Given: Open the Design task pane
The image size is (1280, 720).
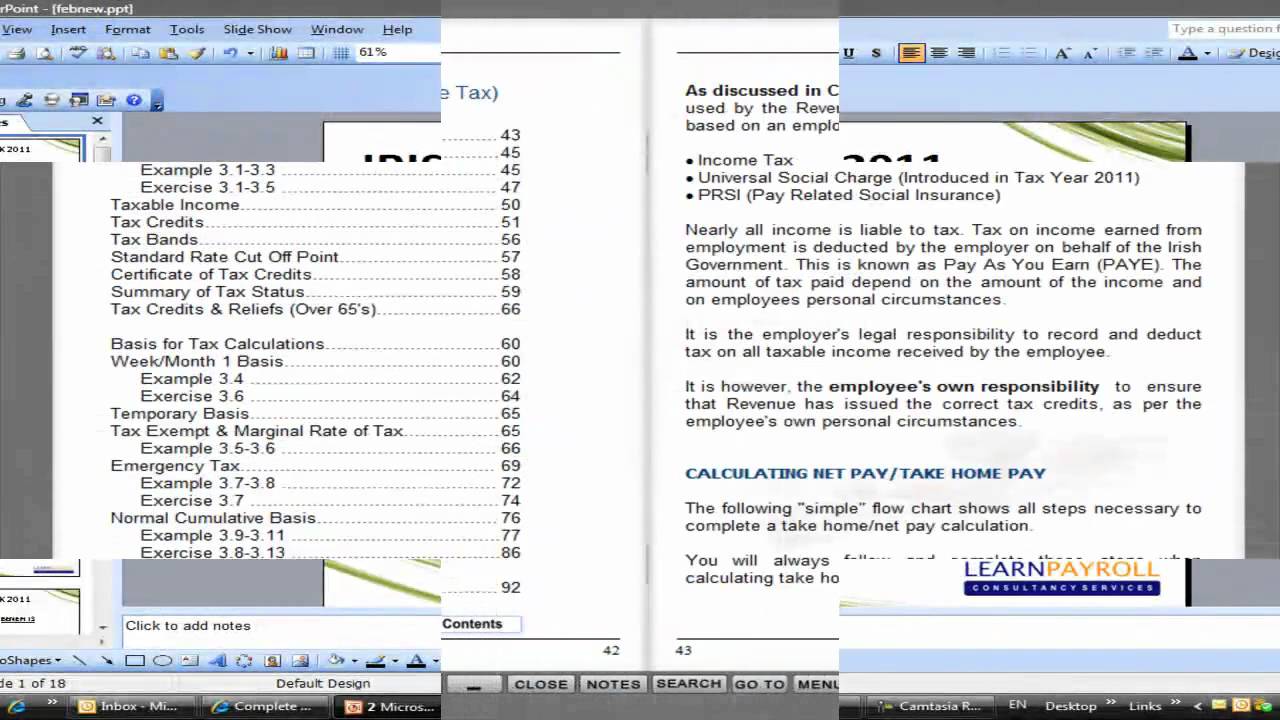Looking at the screenshot, I should 1253,53.
